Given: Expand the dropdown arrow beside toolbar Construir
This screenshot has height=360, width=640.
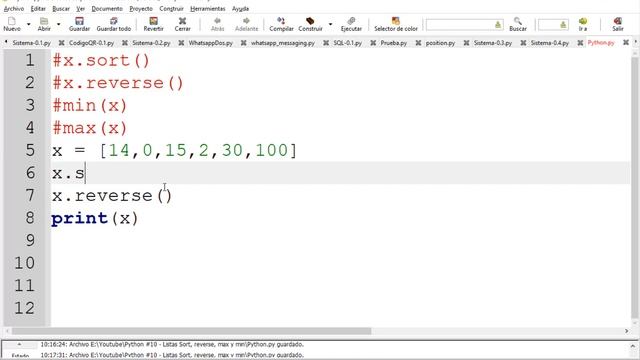Looking at the screenshot, I should point(330,24).
